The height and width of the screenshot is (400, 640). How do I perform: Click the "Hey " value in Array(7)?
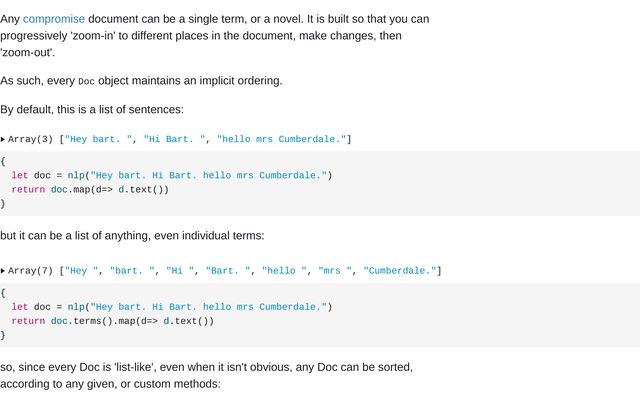pyautogui.click(x=82, y=271)
